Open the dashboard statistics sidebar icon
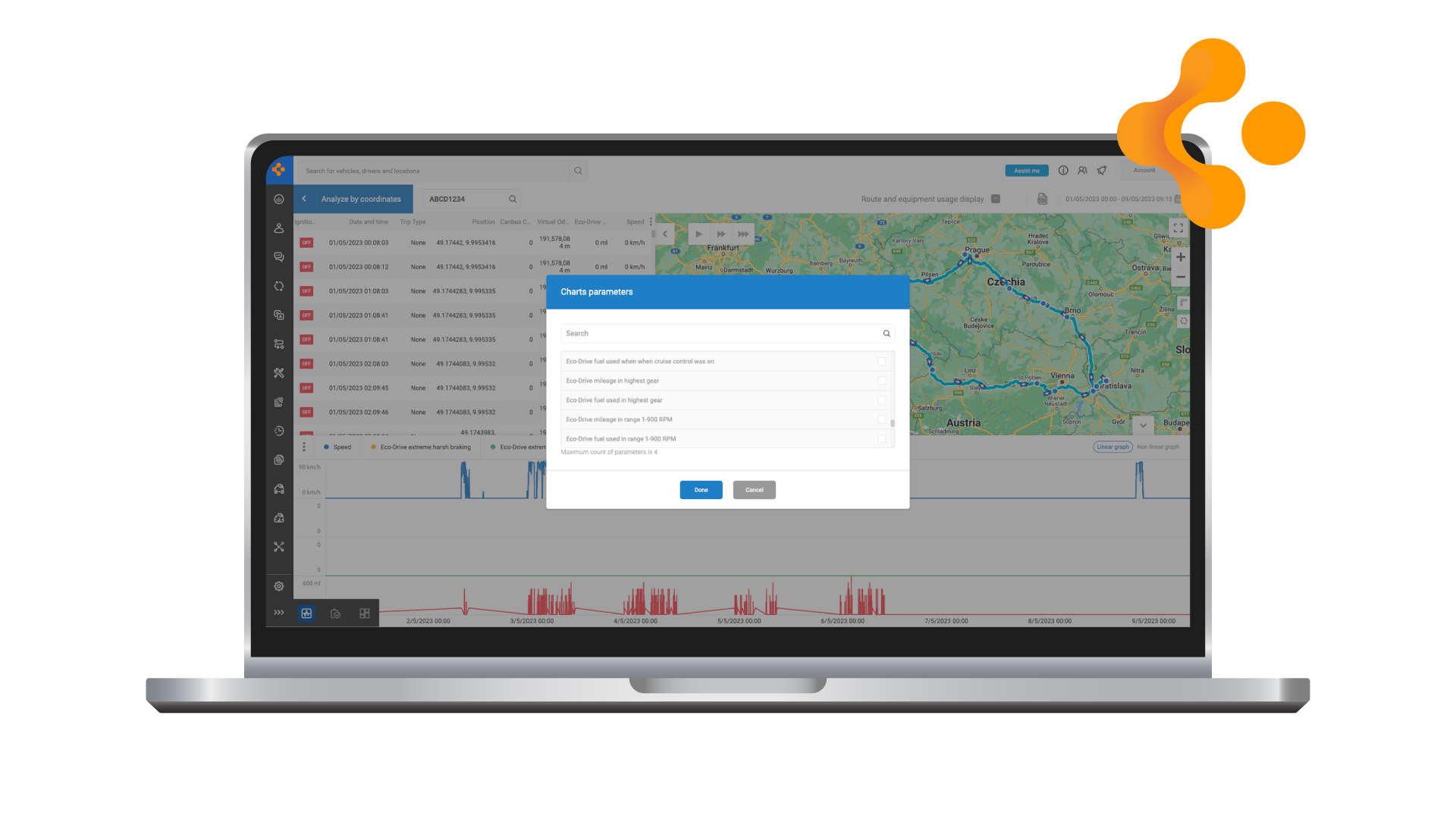The width and height of the screenshot is (1456, 819). 278,199
